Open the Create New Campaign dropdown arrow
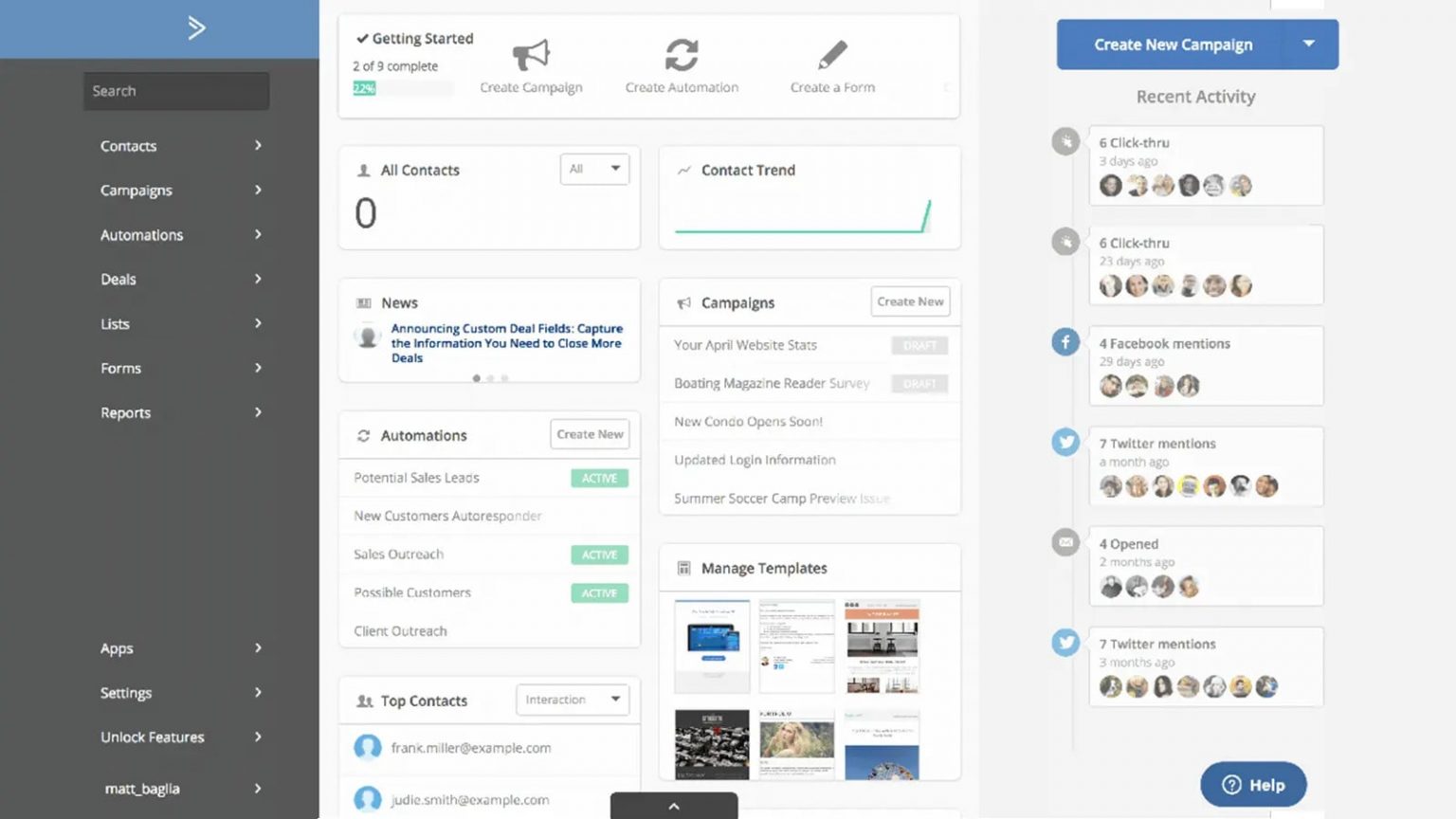The height and width of the screenshot is (819, 1456). pyautogui.click(x=1309, y=44)
